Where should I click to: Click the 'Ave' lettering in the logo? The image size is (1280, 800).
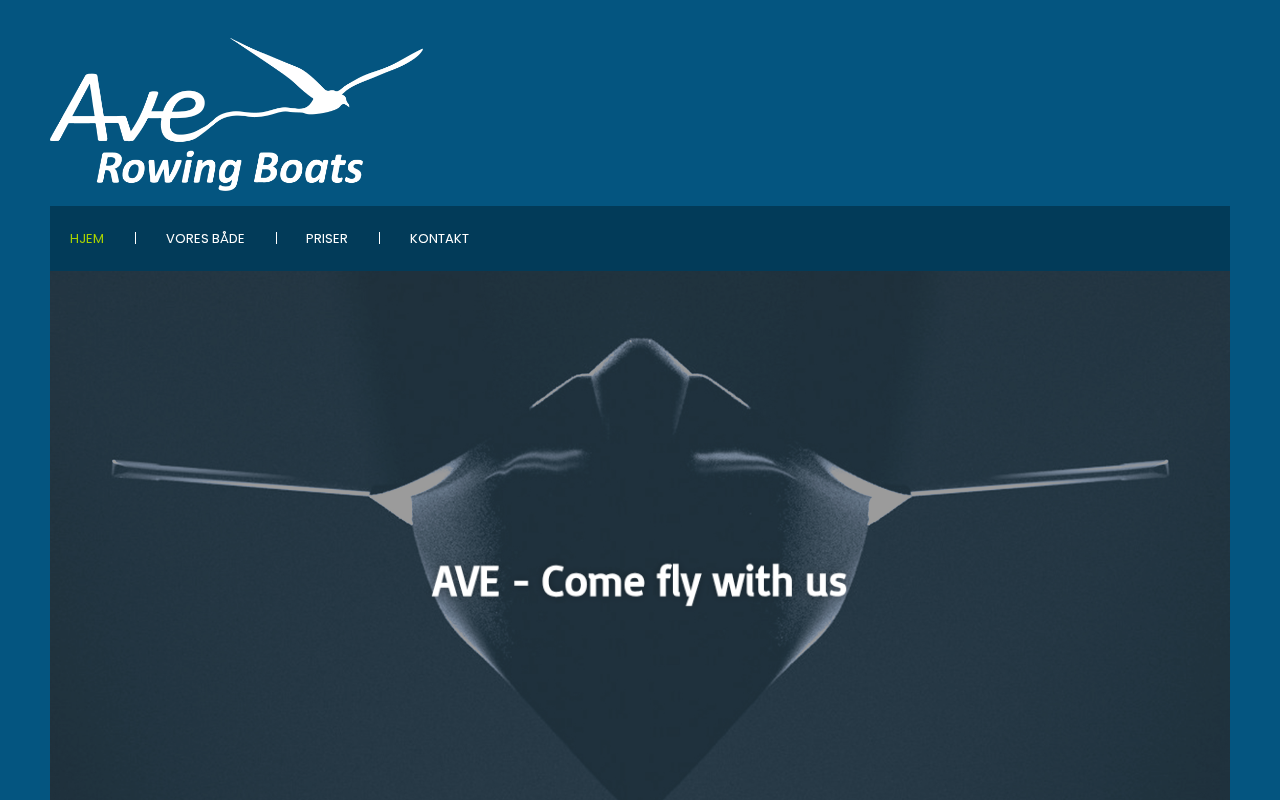point(127,108)
